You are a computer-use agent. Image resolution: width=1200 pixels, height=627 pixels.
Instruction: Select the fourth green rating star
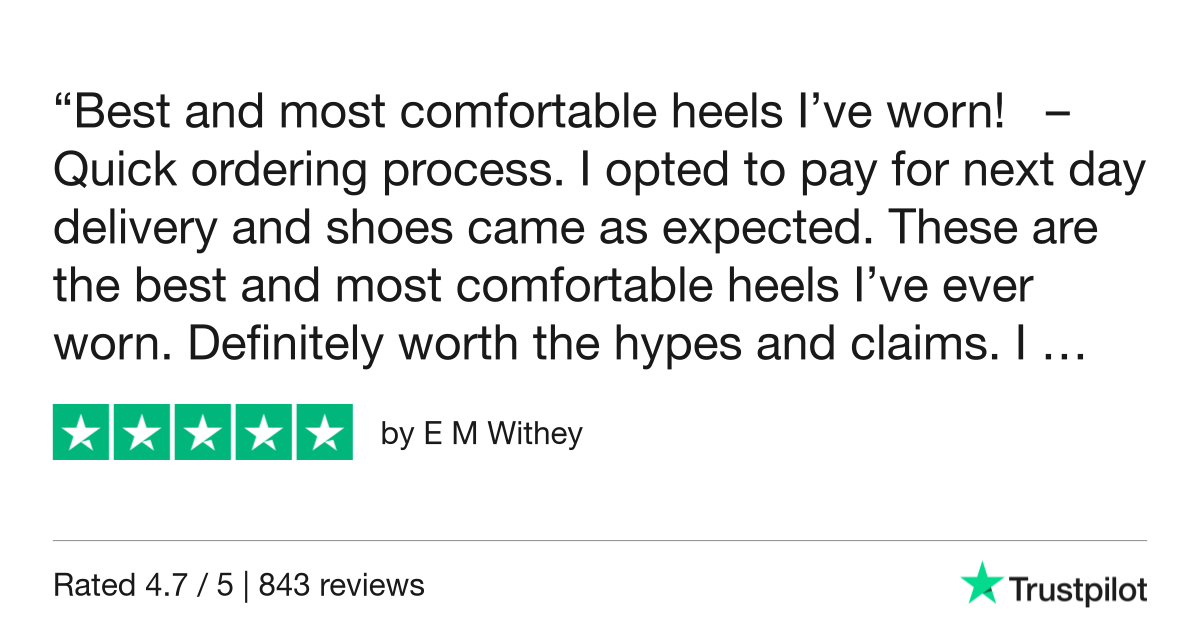point(263,432)
